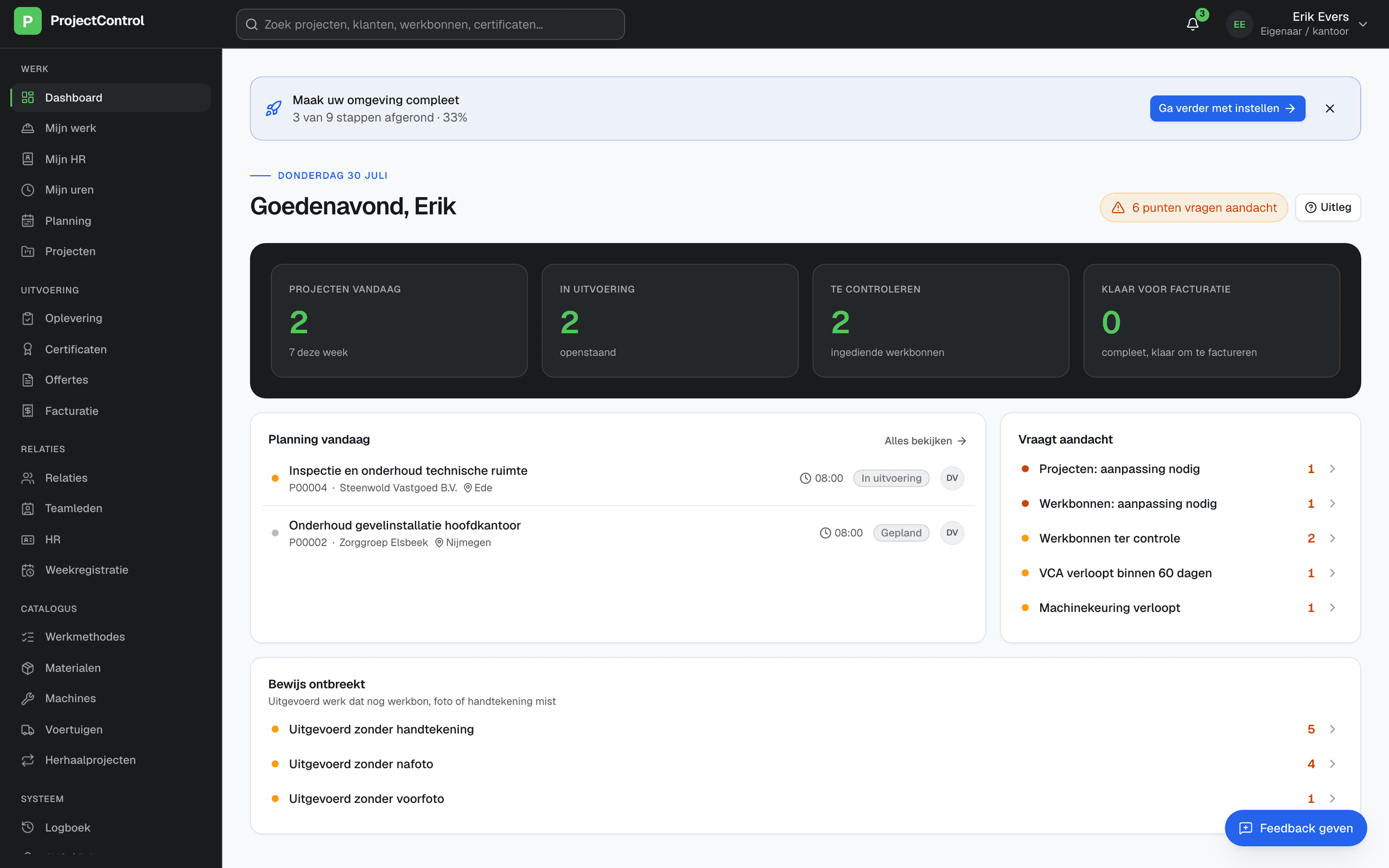Image resolution: width=1389 pixels, height=868 pixels.
Task: Open Certificaten via its ribbon icon
Action: tap(28, 349)
